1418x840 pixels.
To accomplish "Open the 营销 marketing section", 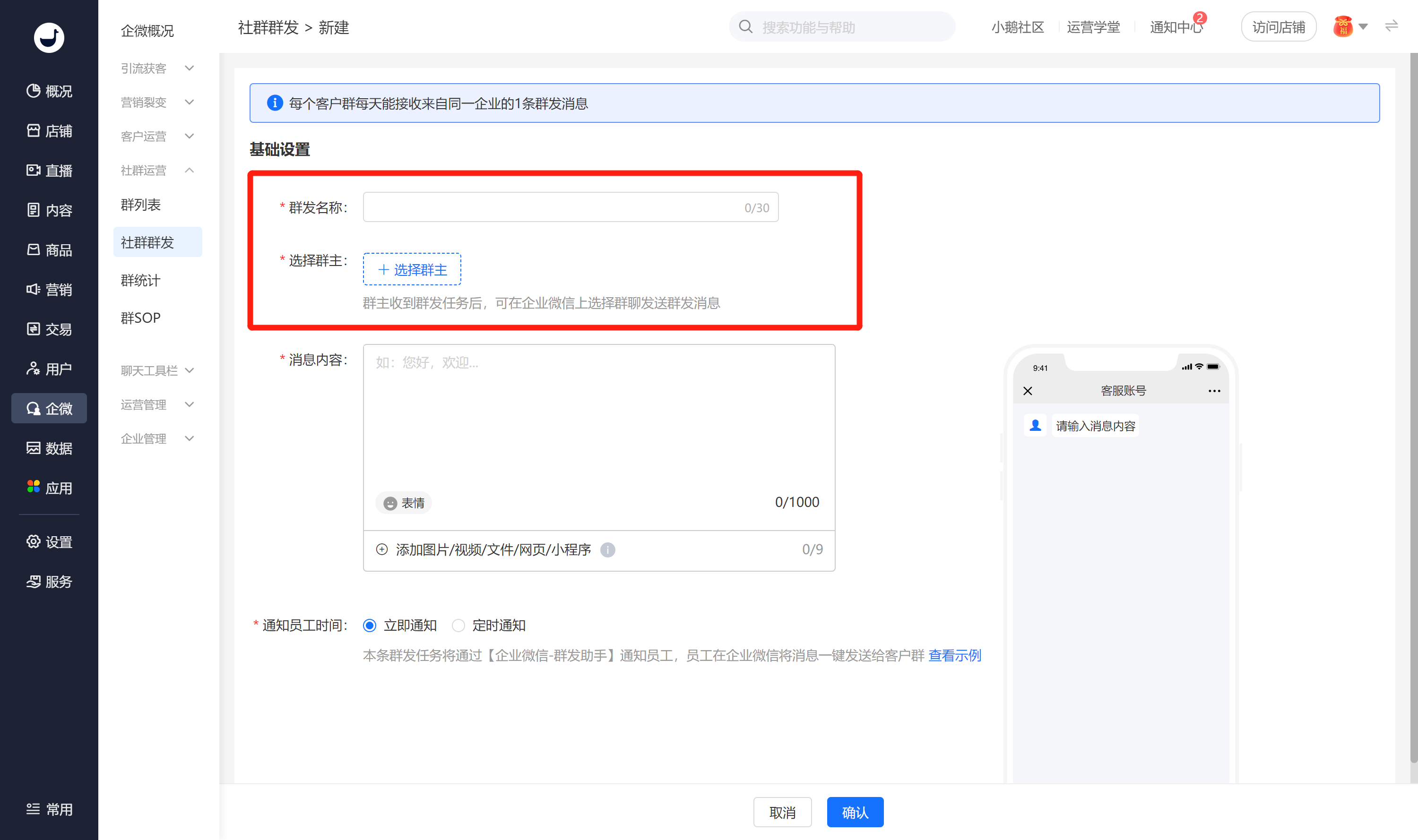I will (49, 289).
